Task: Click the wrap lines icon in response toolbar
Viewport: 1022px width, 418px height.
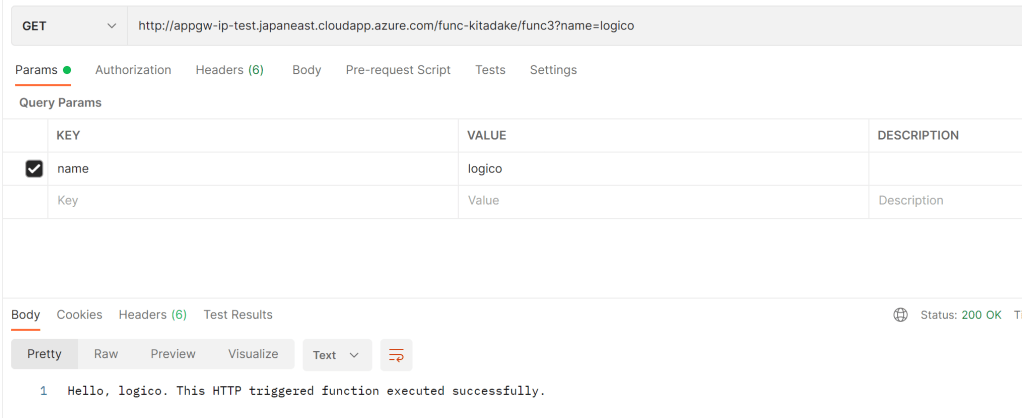Action: click(396, 355)
